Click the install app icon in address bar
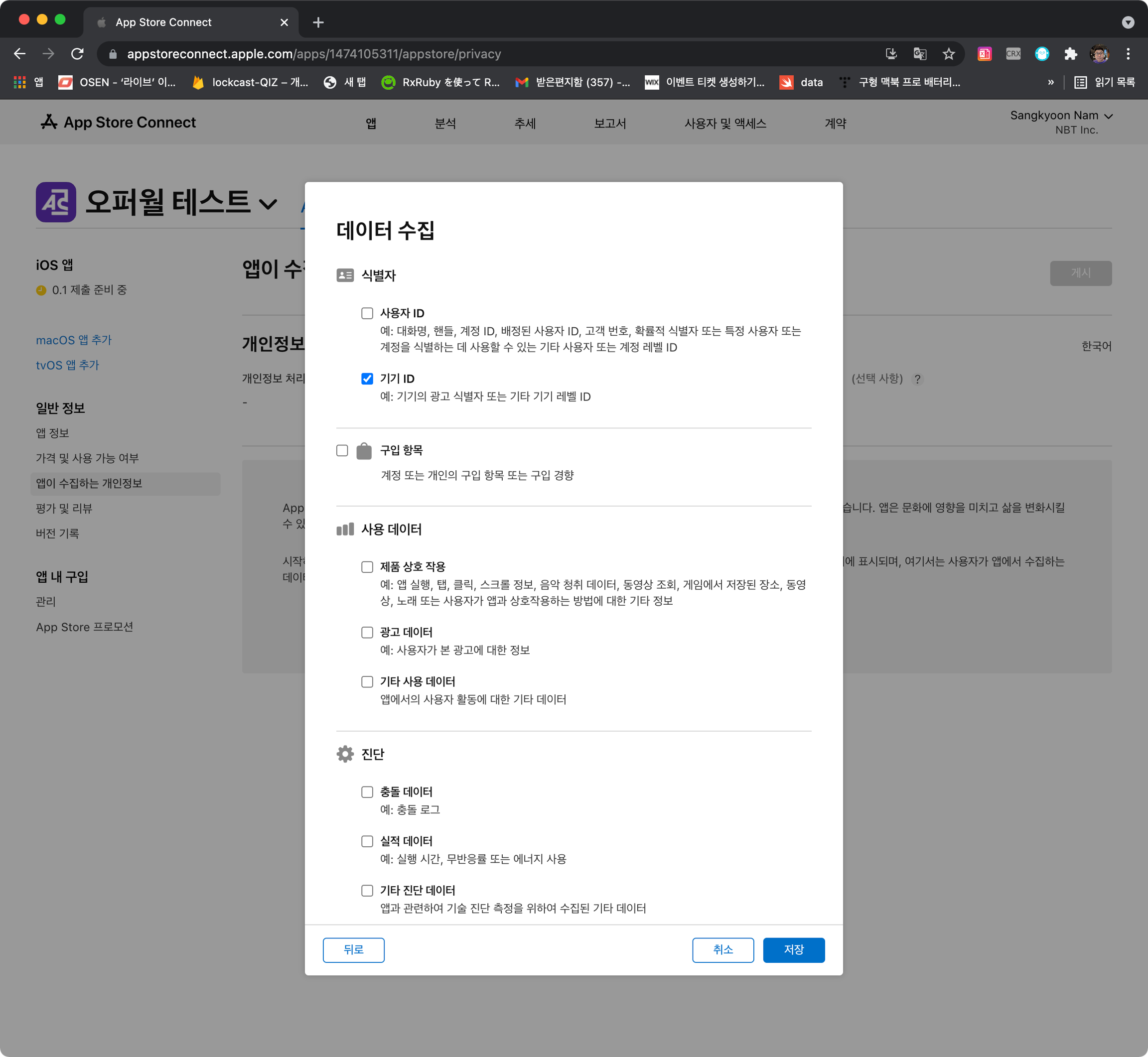The width and height of the screenshot is (1148, 1057). pyautogui.click(x=890, y=54)
